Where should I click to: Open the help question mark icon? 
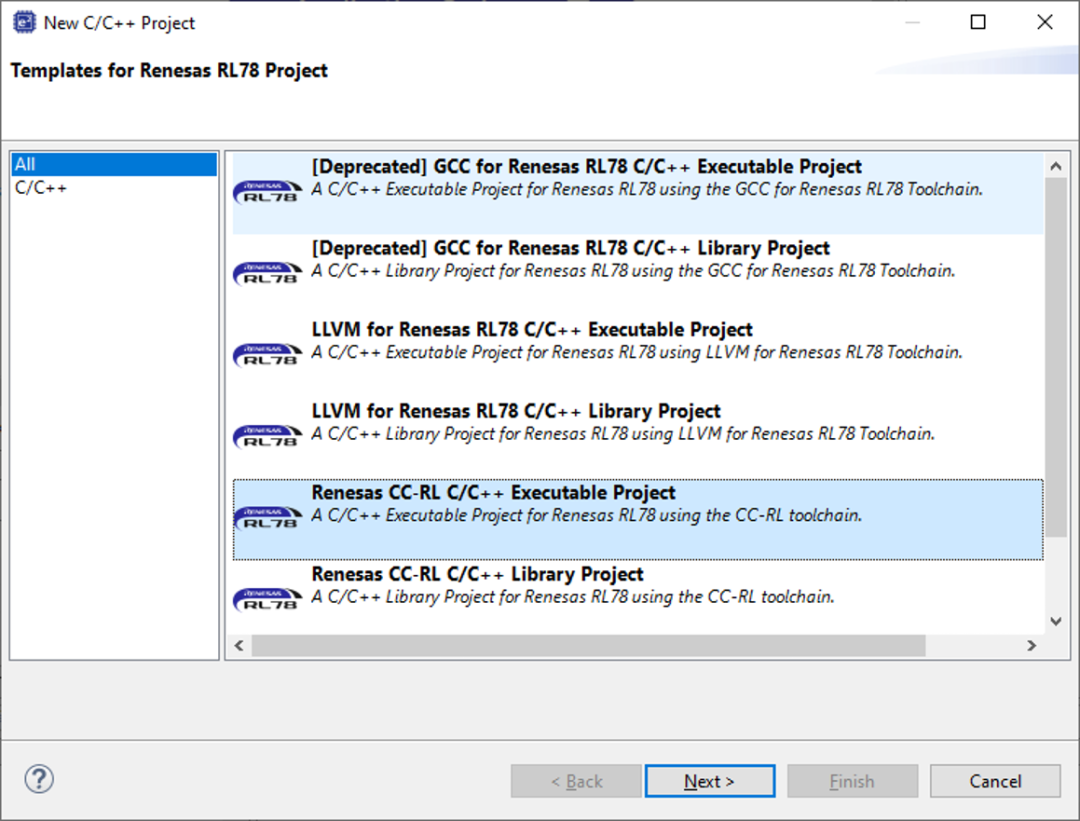point(39,780)
